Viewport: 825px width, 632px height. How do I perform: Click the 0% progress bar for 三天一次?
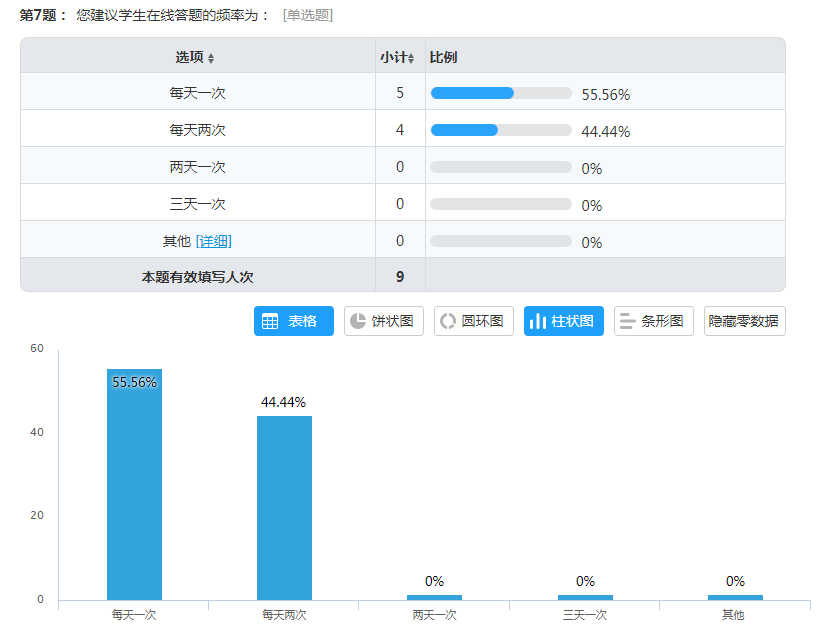(x=501, y=204)
